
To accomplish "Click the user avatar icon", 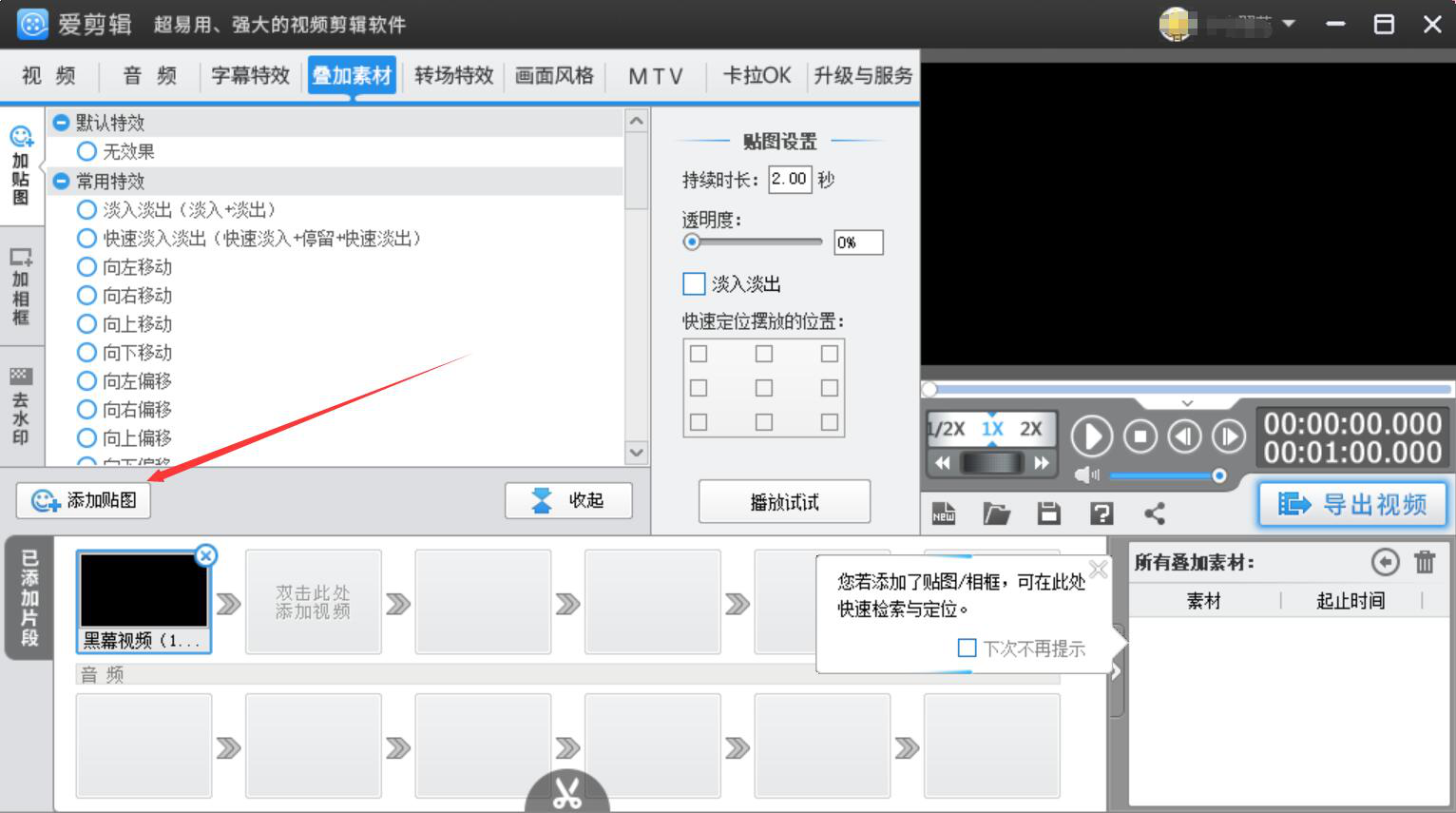I will [x=1178, y=24].
